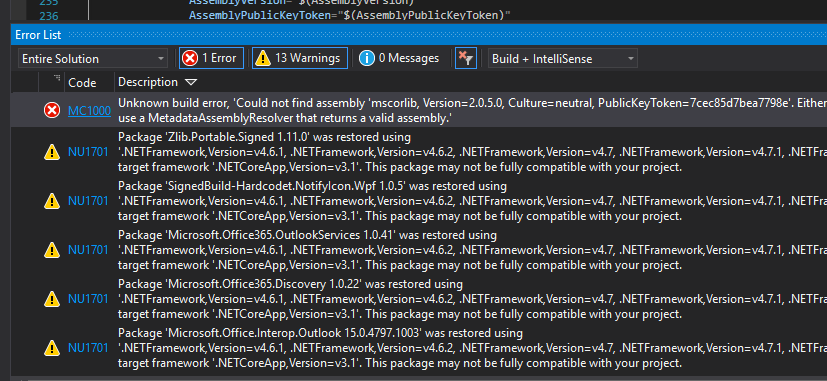Screen dimensions: 827x381
Task: Click the Code column header
Action: click(82, 82)
